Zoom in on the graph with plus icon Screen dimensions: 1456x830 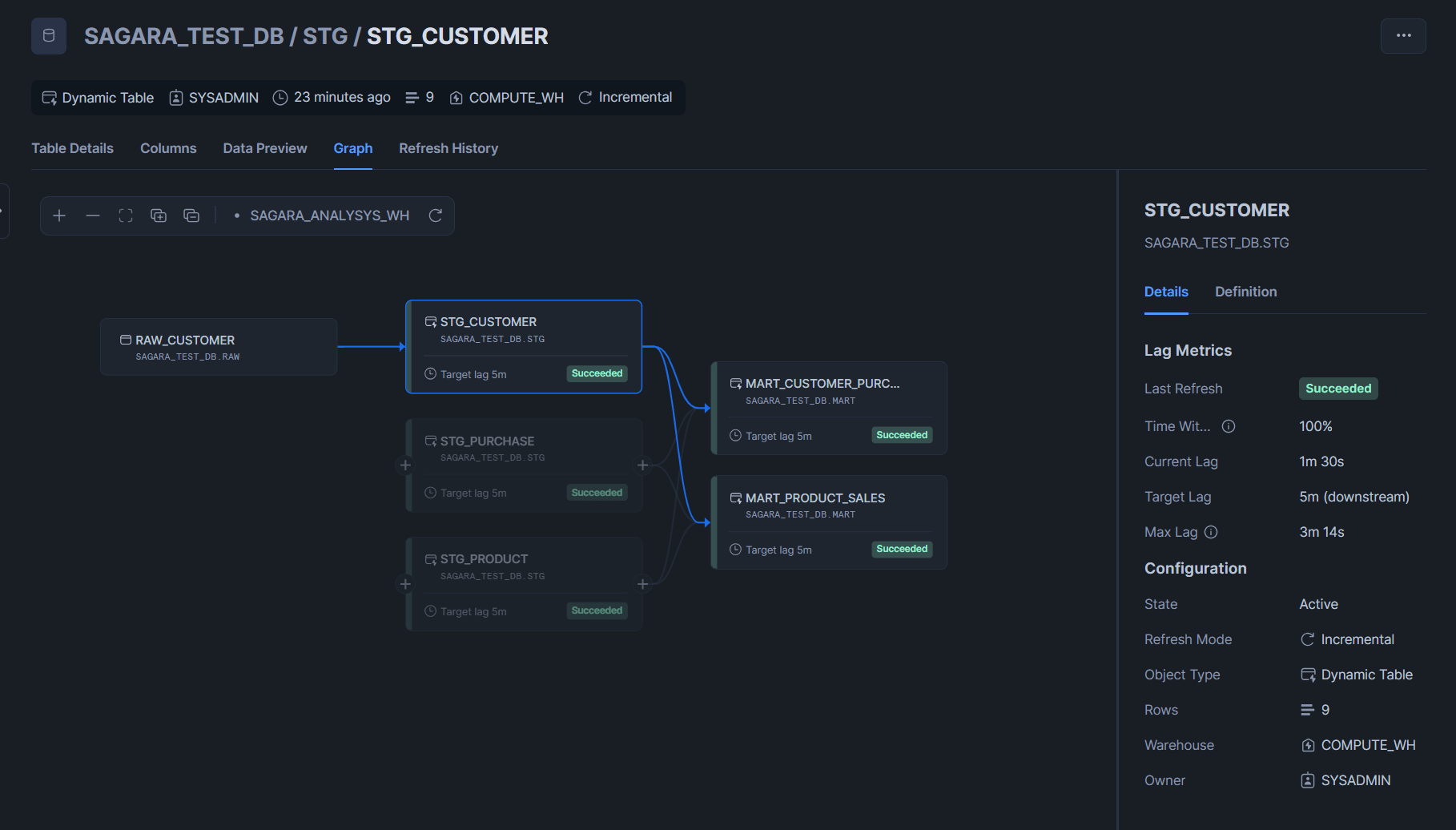click(x=59, y=216)
